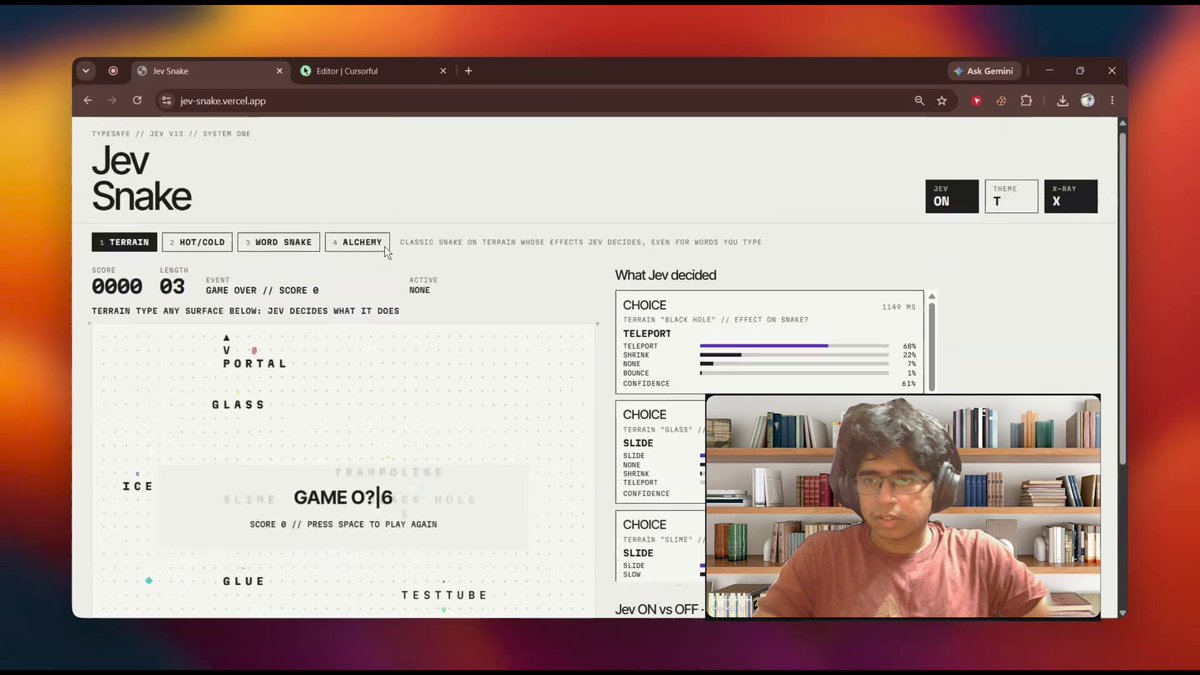Toggle the JEV ON switch
The image size is (1200, 675).
pyautogui.click(x=952, y=196)
